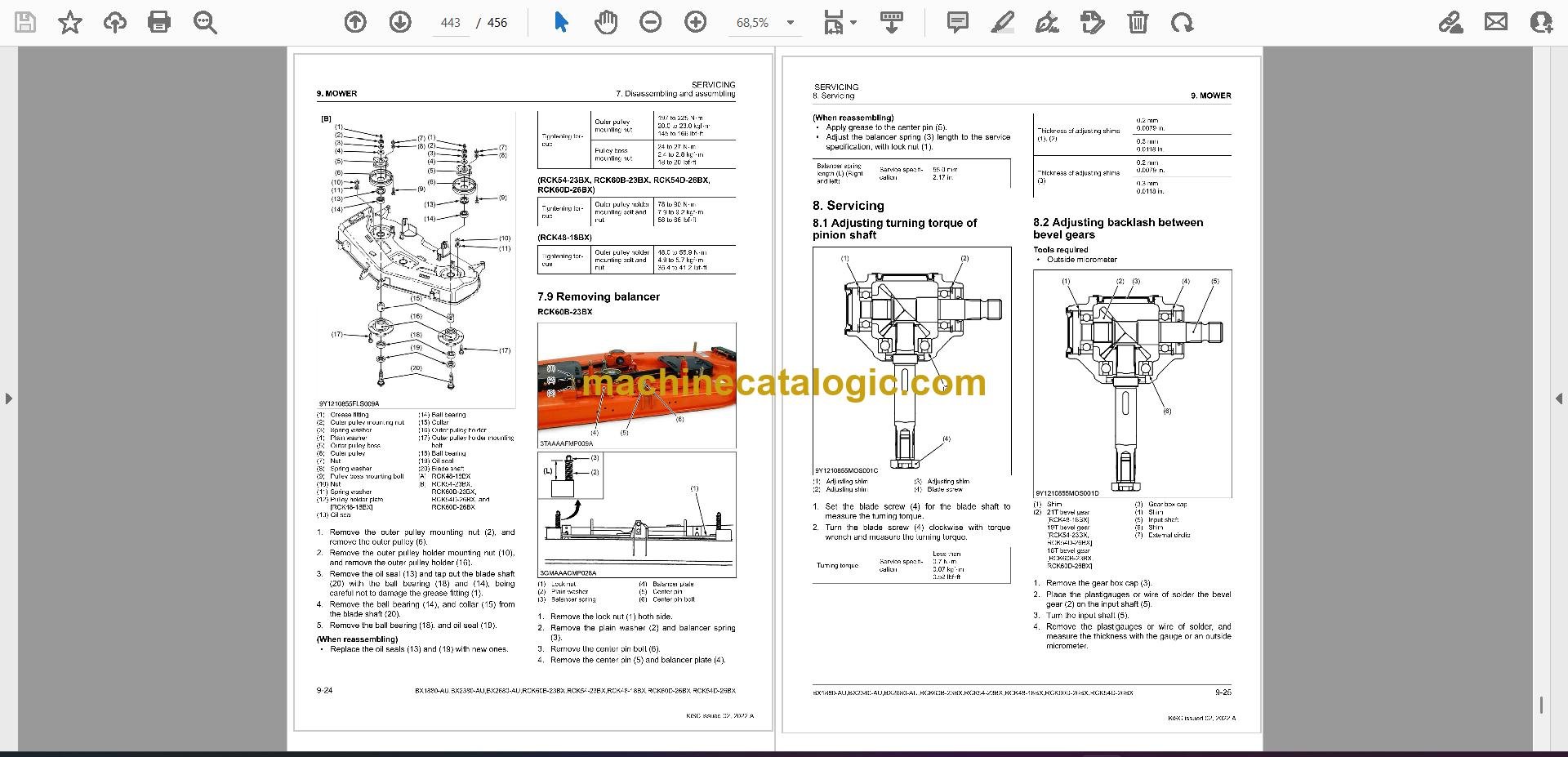Click the cloud upload icon
1568x757 pixels.
click(114, 22)
